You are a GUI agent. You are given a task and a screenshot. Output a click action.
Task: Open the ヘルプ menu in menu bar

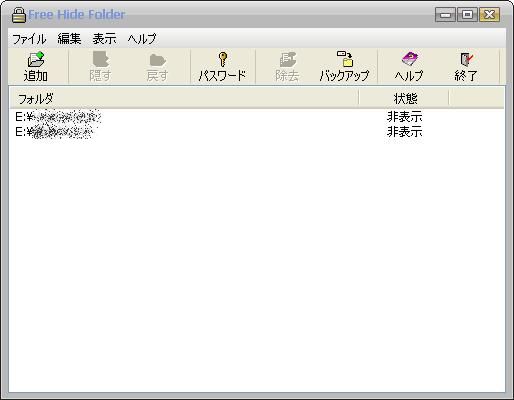[x=142, y=39]
